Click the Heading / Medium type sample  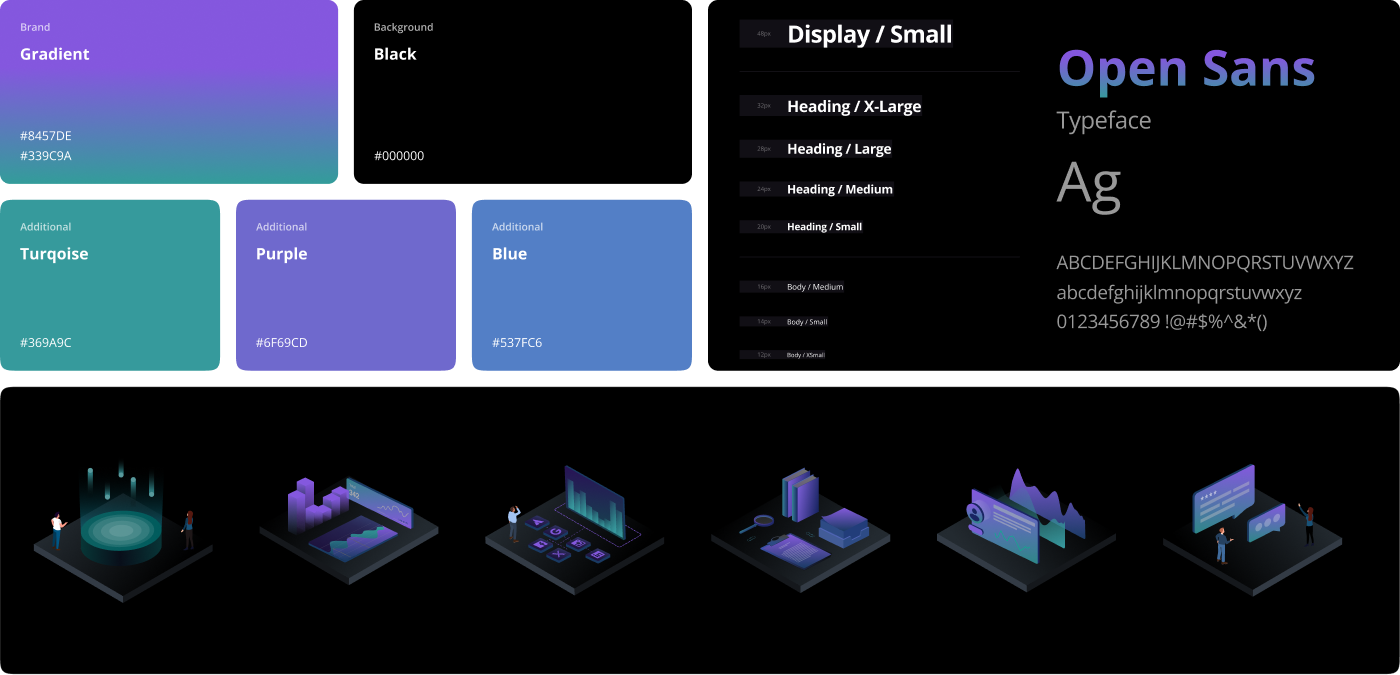click(840, 189)
